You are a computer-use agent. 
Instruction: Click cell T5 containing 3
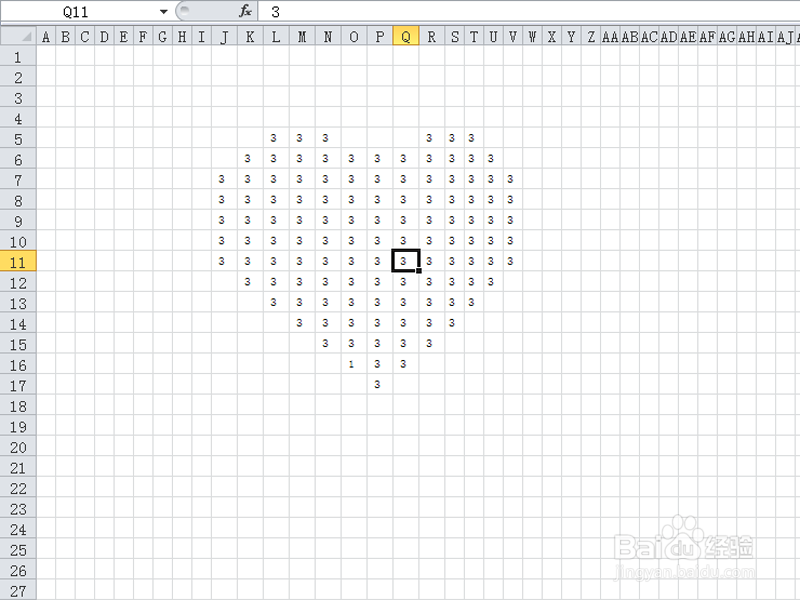[x=474, y=138]
